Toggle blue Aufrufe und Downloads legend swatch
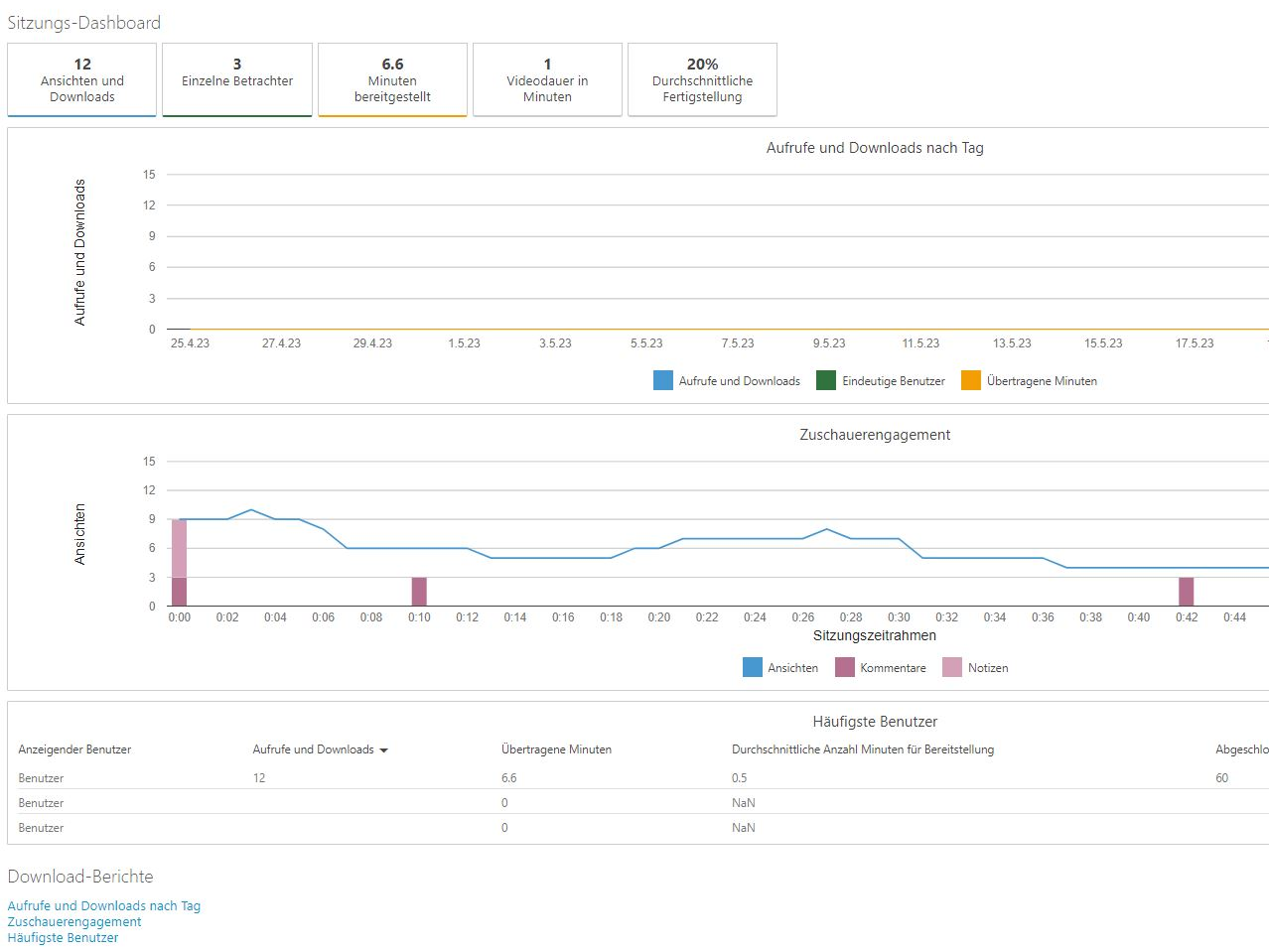Image resolution: width=1269 pixels, height=952 pixels. coord(663,380)
